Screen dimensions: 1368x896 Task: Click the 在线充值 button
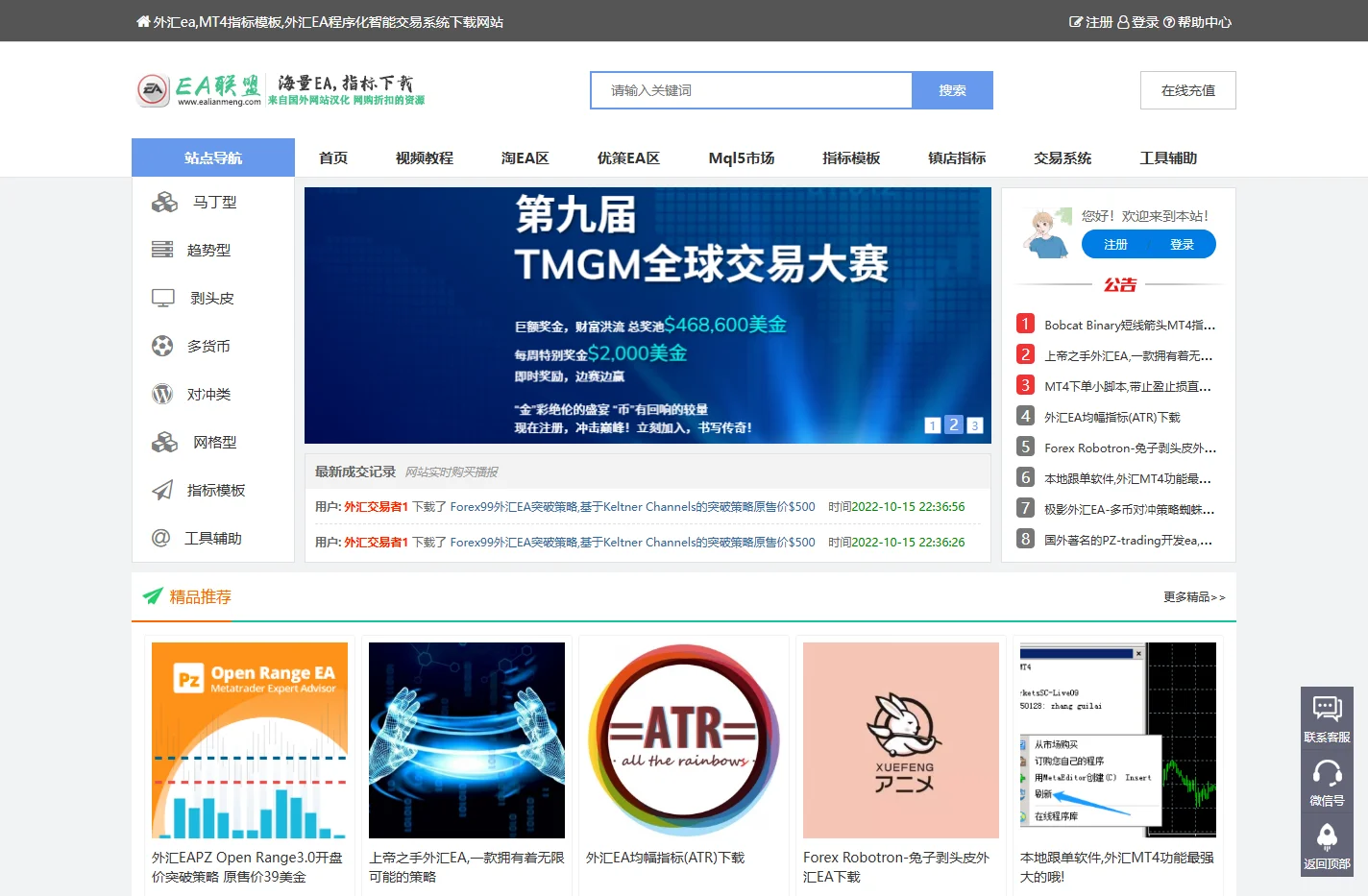[x=1187, y=90]
